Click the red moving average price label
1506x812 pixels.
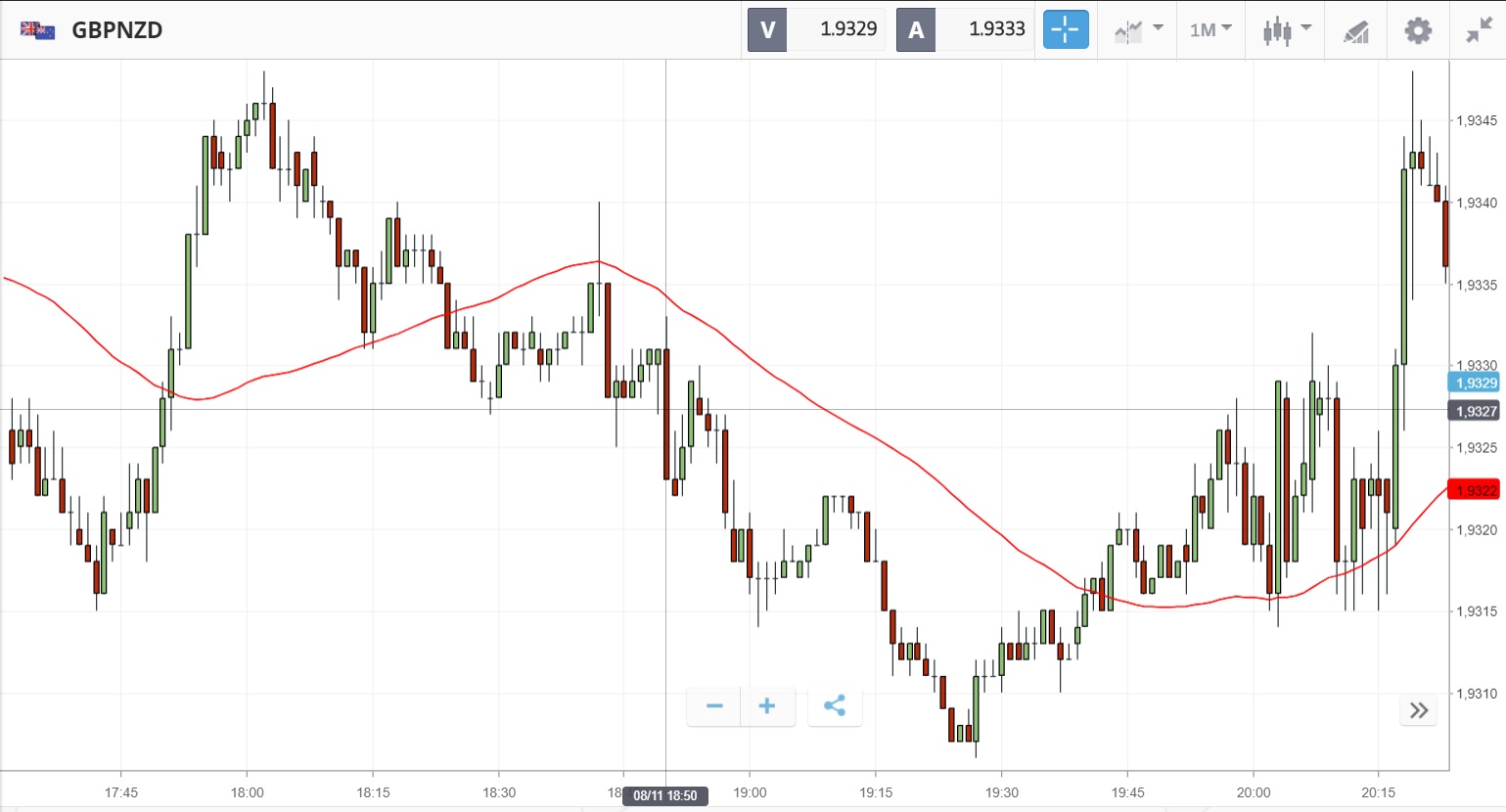[x=1474, y=490]
